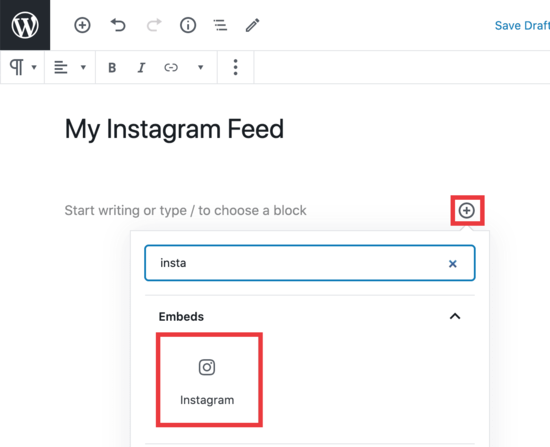Click the Redo arrow icon
The width and height of the screenshot is (550, 447).
(x=154, y=25)
